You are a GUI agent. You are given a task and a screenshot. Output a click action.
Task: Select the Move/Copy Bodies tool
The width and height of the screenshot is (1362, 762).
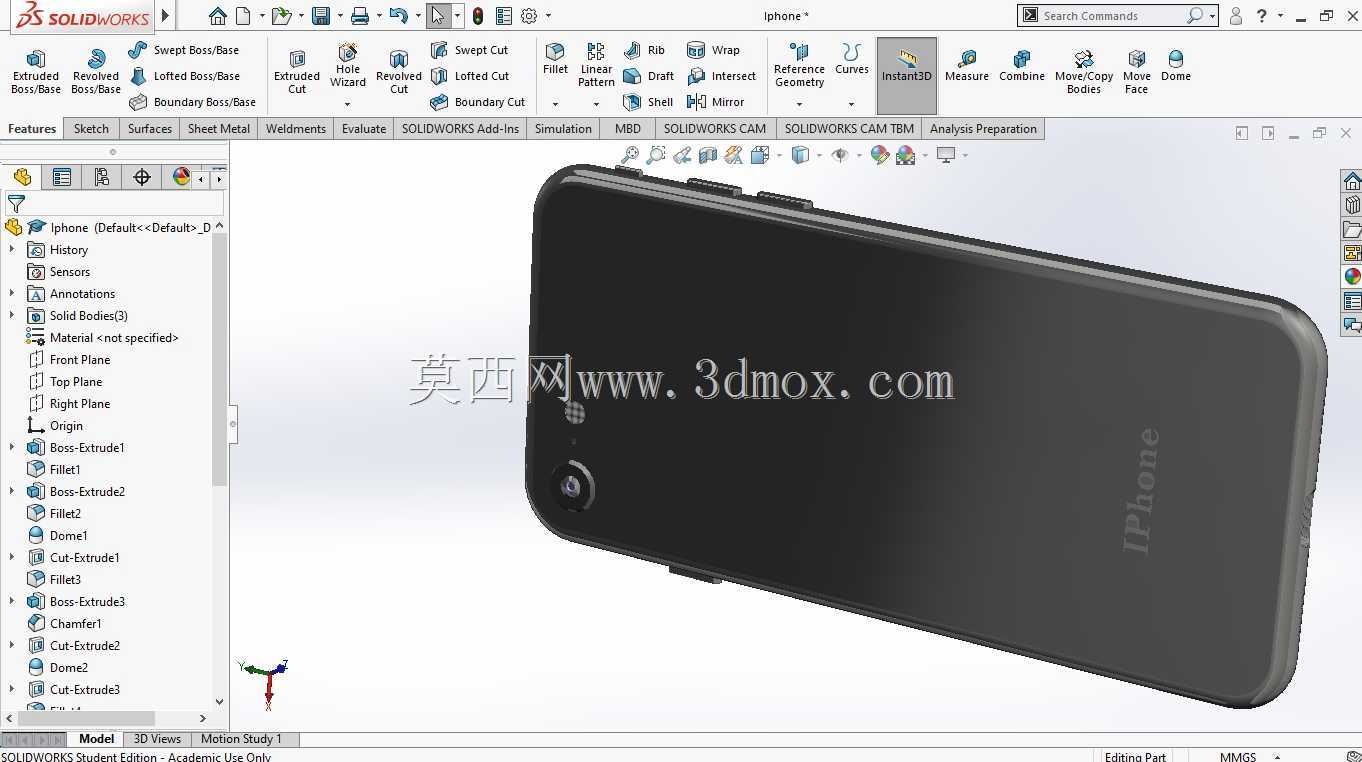point(1084,72)
